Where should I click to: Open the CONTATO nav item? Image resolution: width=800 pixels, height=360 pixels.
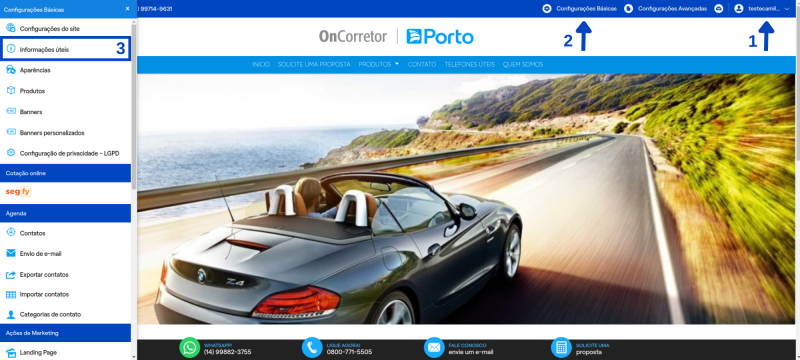[x=422, y=65]
